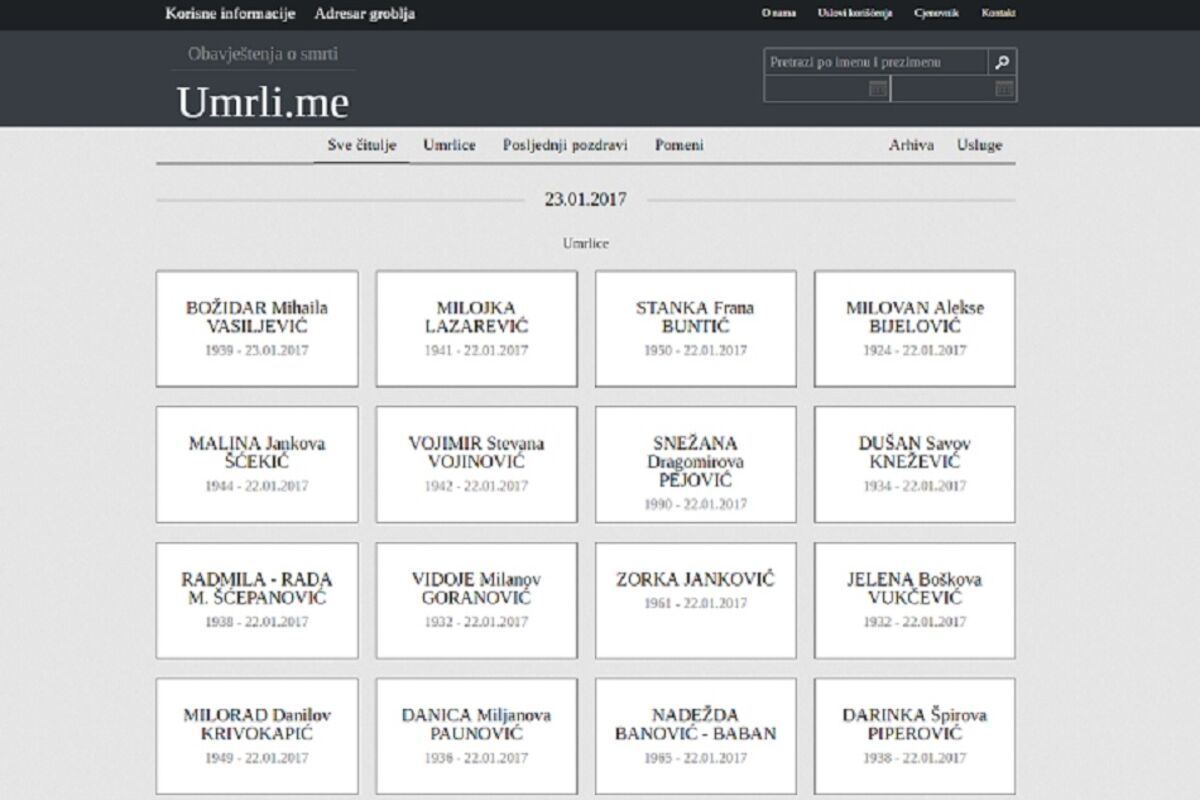Select the Sve čitulje tab
Image resolution: width=1200 pixels, height=800 pixels.
(x=362, y=145)
